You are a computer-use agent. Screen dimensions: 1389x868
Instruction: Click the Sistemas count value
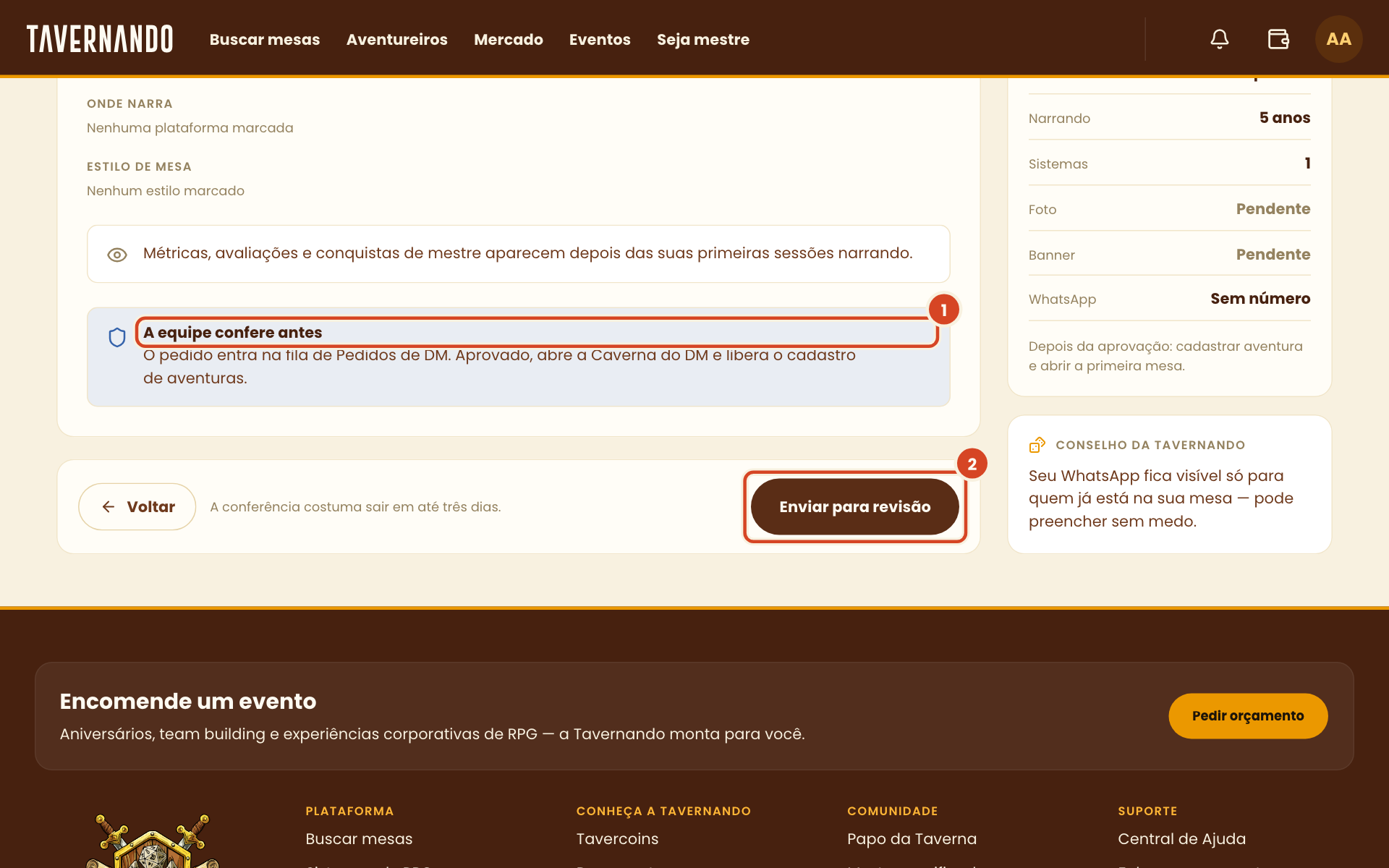[x=1307, y=163]
